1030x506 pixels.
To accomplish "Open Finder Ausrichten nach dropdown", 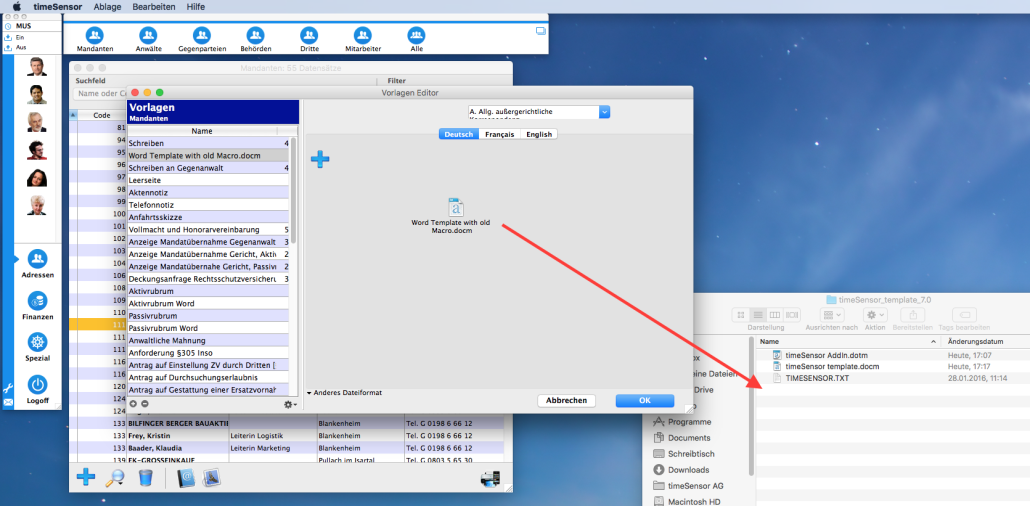I will 832,315.
